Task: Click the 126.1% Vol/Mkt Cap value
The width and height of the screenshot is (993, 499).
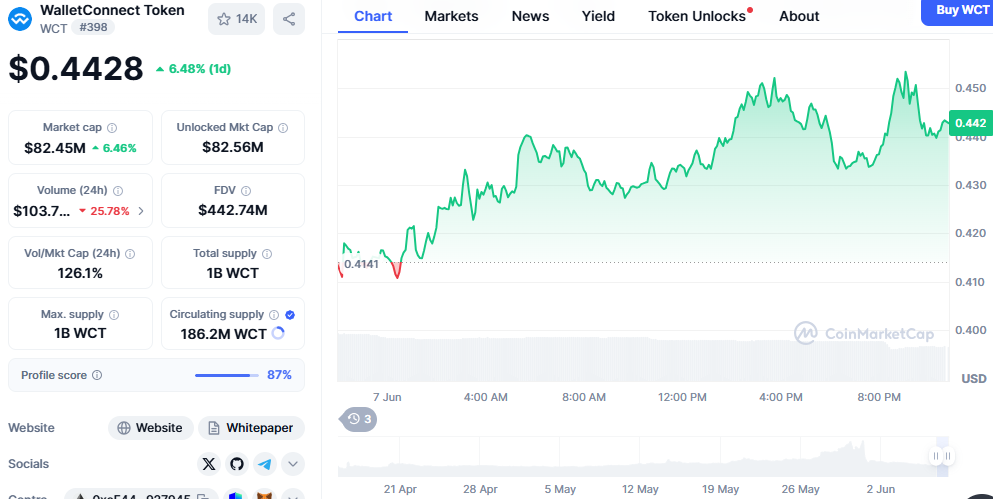Action: 80,274
